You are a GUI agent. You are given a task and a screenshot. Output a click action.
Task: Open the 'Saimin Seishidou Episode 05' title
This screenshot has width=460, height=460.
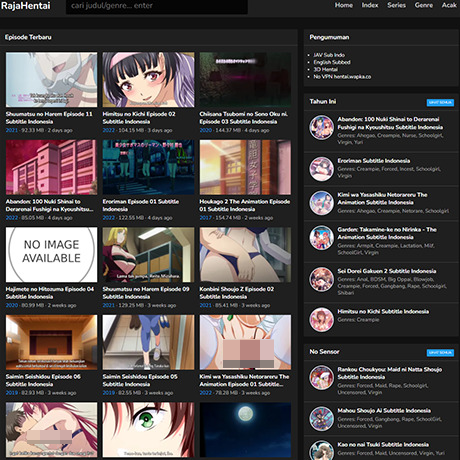pyautogui.click(x=140, y=380)
